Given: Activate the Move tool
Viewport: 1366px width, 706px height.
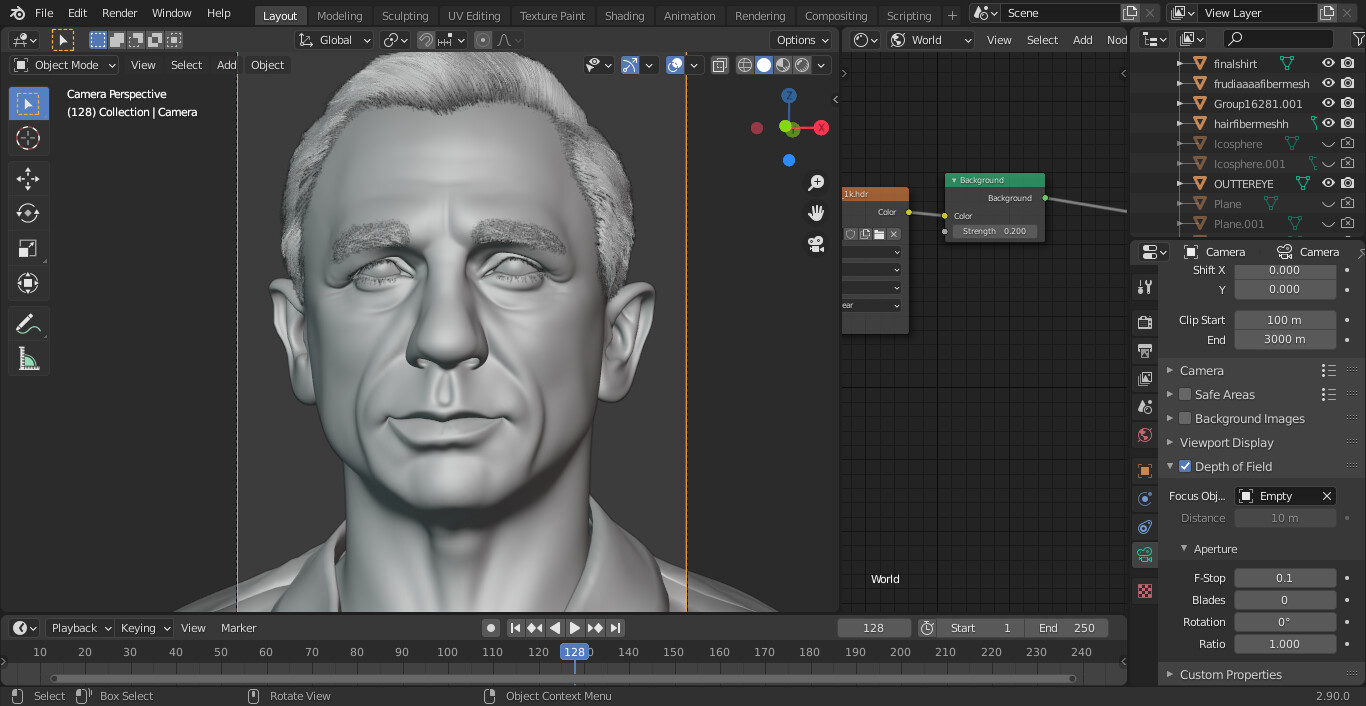Looking at the screenshot, I should (x=28, y=179).
